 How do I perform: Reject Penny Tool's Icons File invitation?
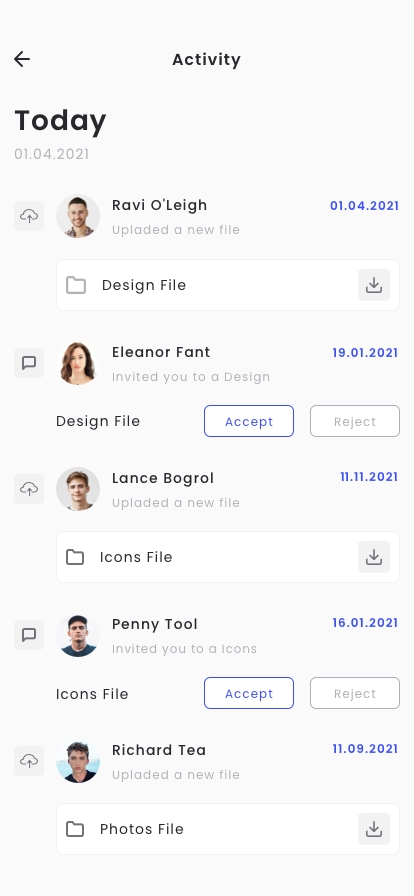pyautogui.click(x=355, y=693)
